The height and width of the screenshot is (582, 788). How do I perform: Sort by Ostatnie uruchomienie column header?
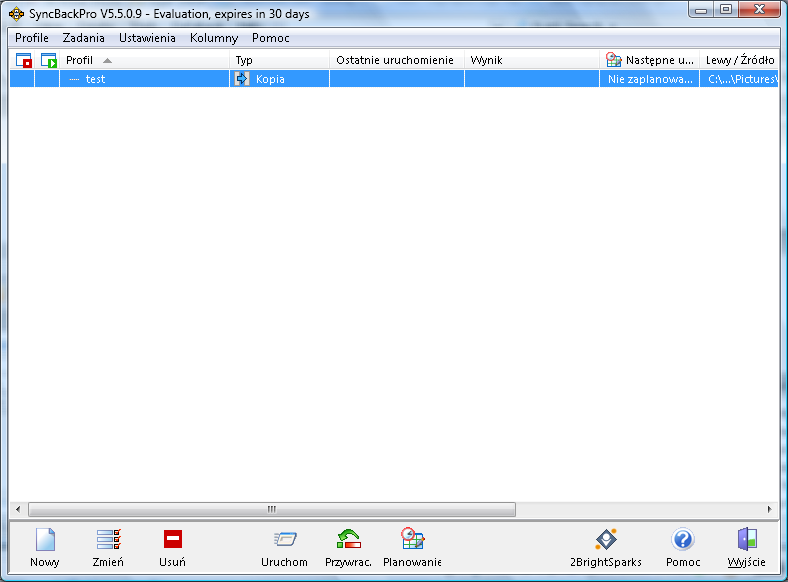click(x=397, y=60)
